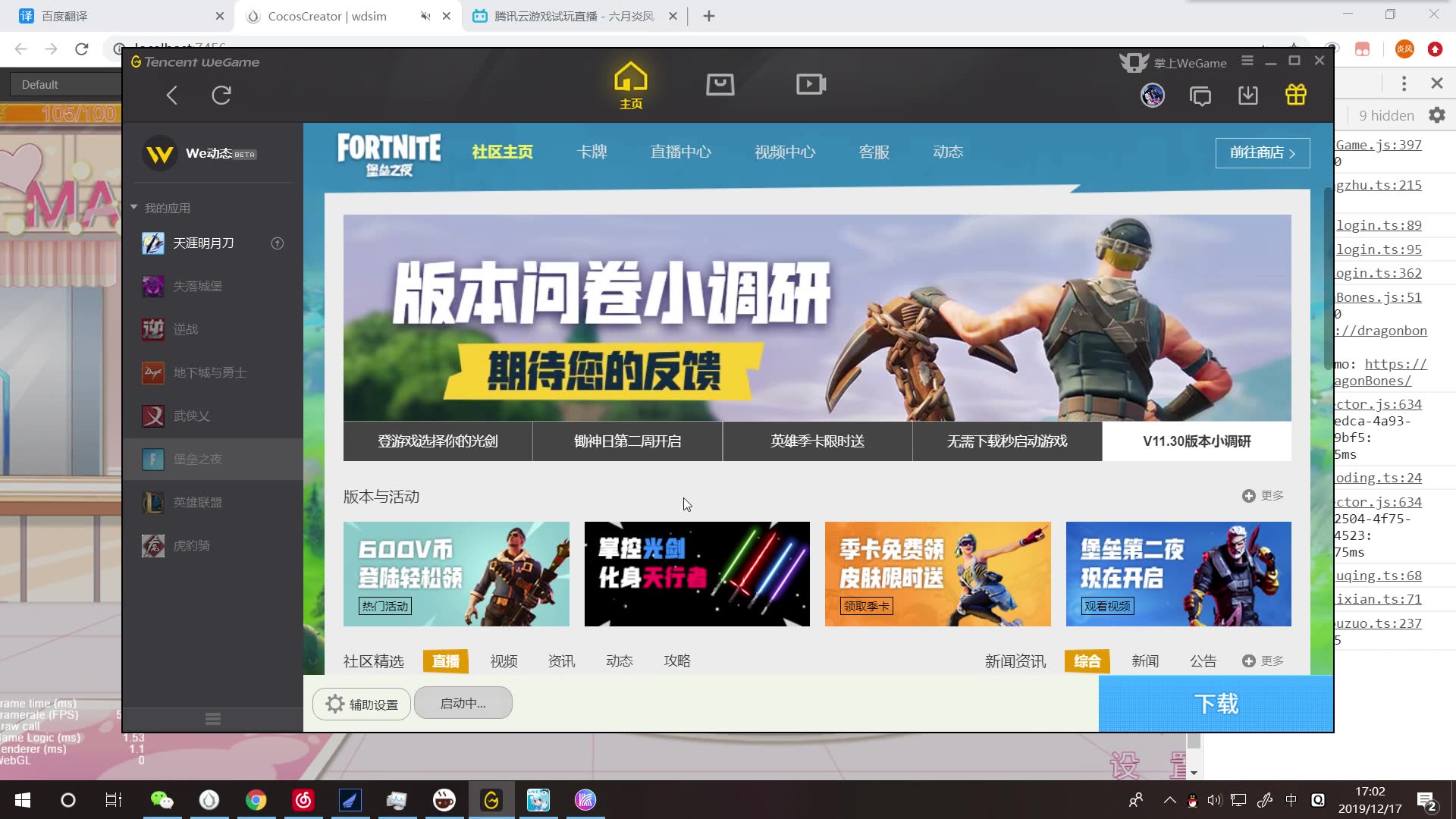Click 更多 beside 新闻资讯
Image resolution: width=1456 pixels, height=819 pixels.
(x=1263, y=661)
